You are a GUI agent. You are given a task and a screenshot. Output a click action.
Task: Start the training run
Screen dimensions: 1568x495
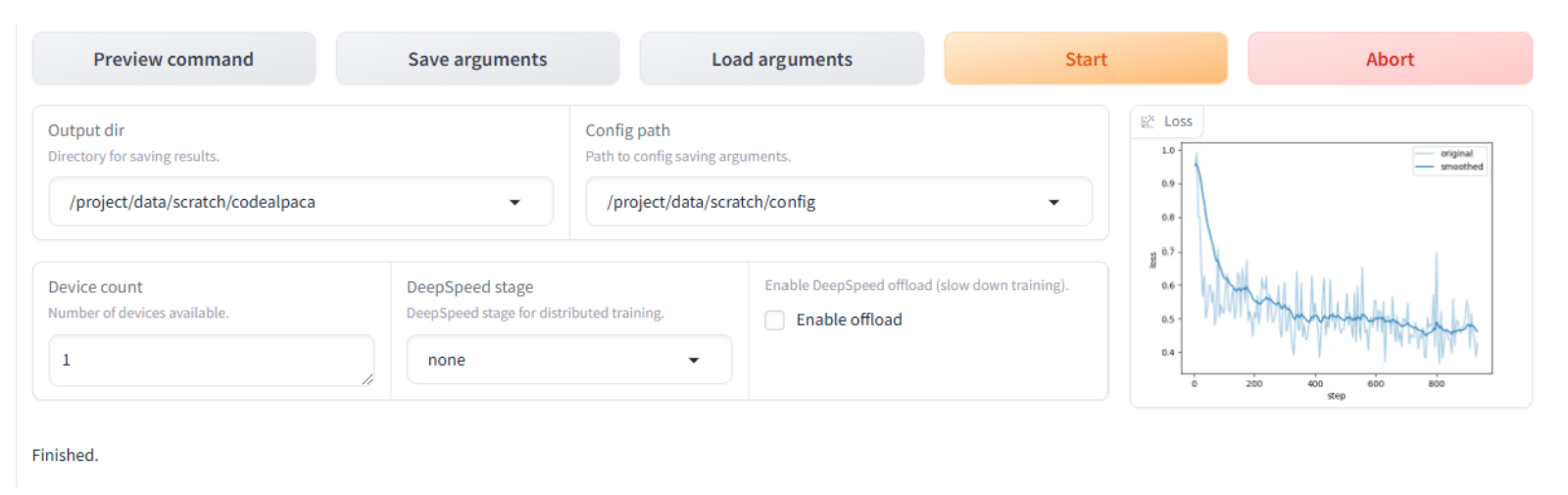click(1085, 59)
